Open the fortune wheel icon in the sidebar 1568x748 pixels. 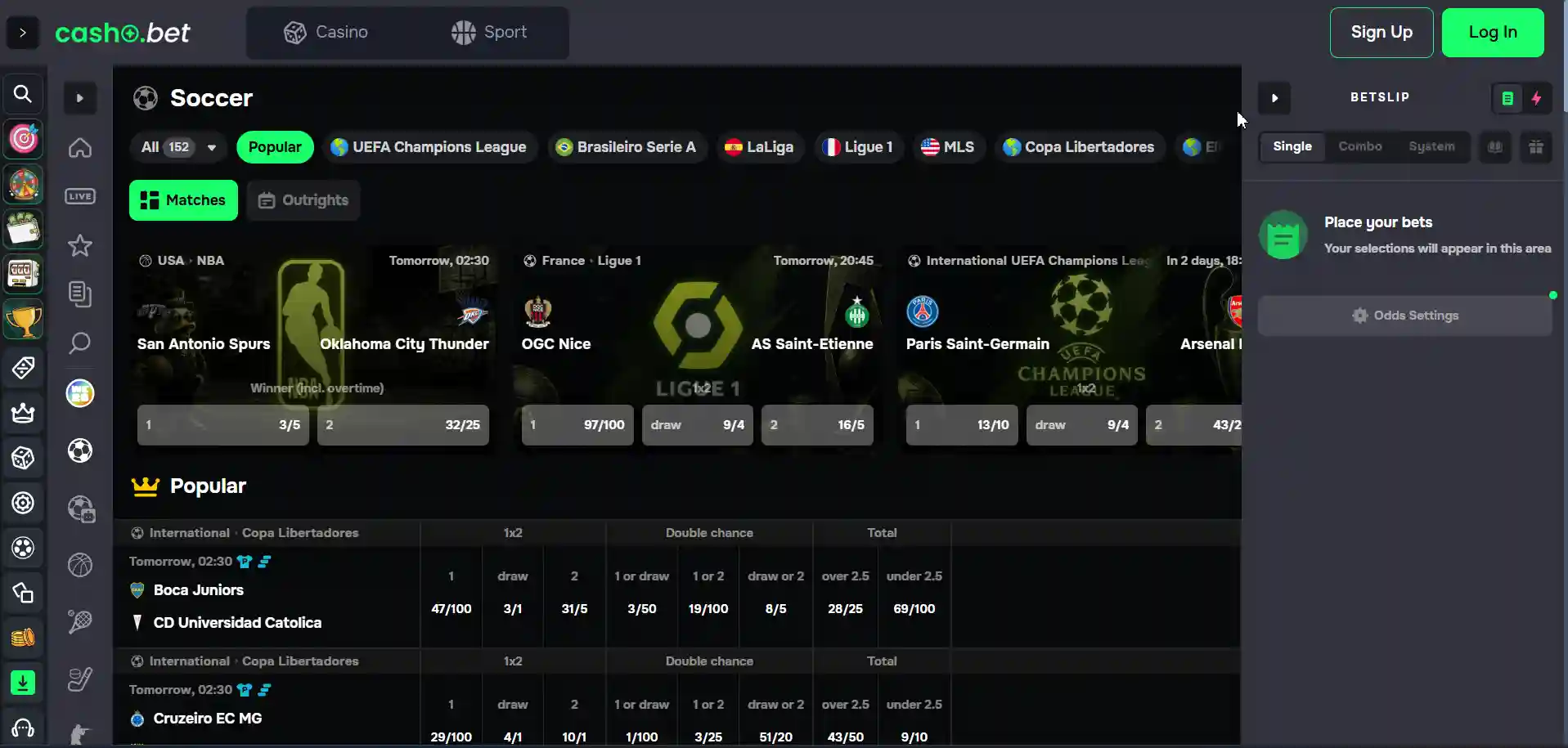23,184
